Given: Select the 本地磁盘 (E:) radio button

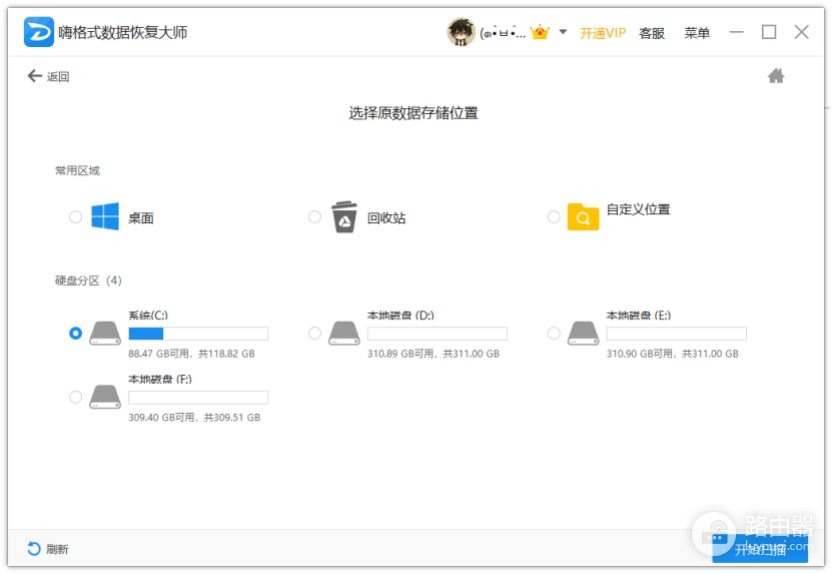Looking at the screenshot, I should pos(553,333).
